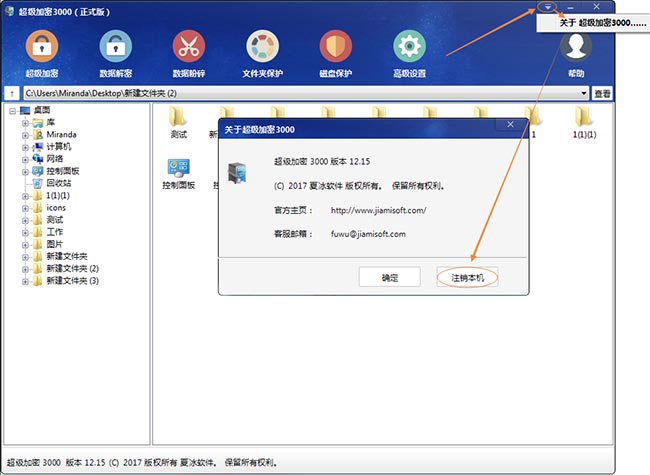Open the 超级加密 lock icon
The image size is (650, 475).
tap(42, 46)
